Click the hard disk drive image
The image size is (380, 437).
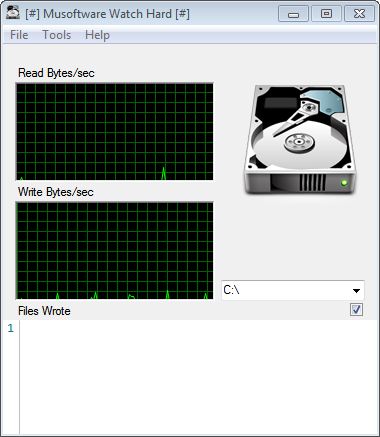299,139
